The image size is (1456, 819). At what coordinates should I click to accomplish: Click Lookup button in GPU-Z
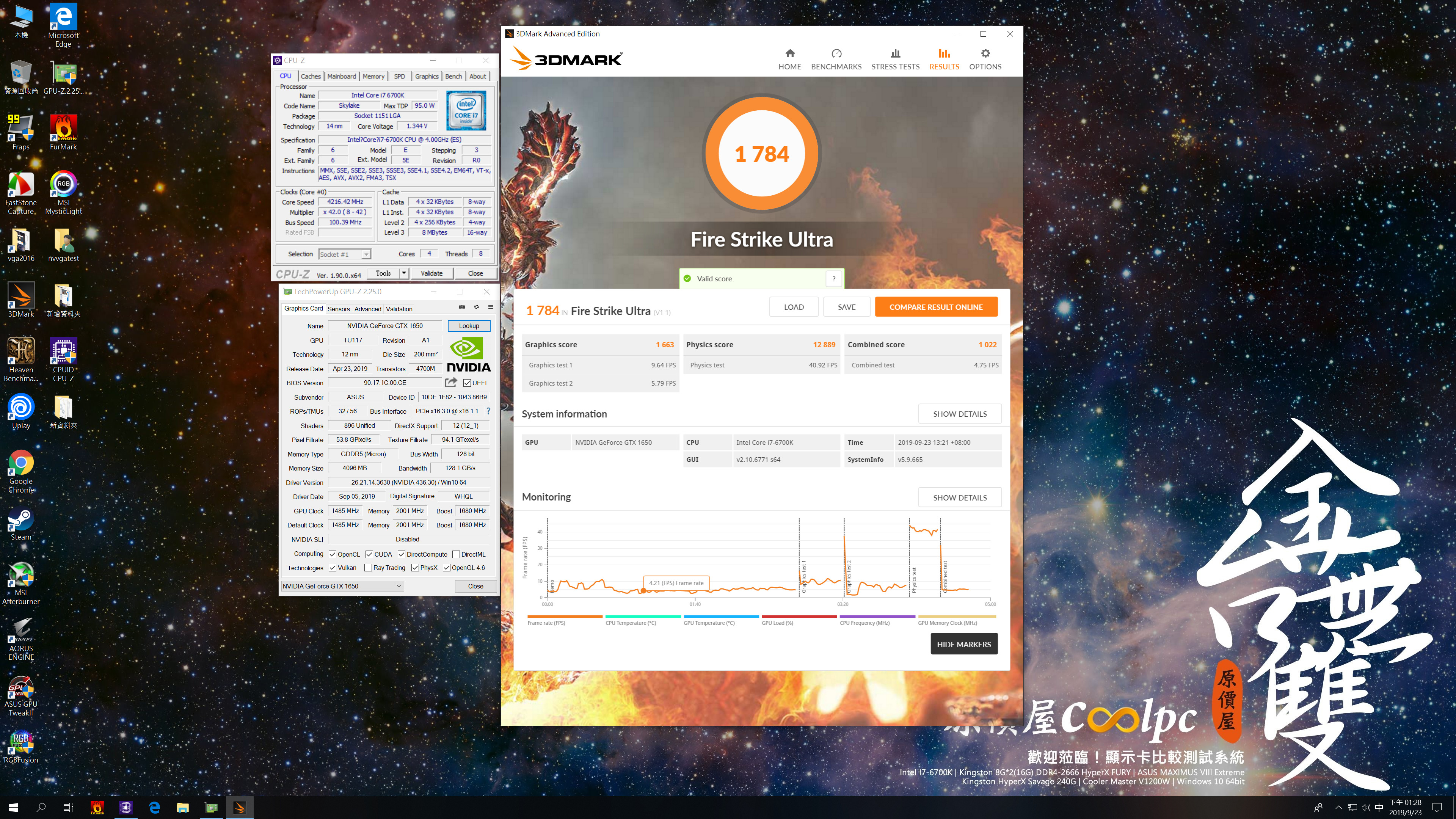click(x=469, y=326)
